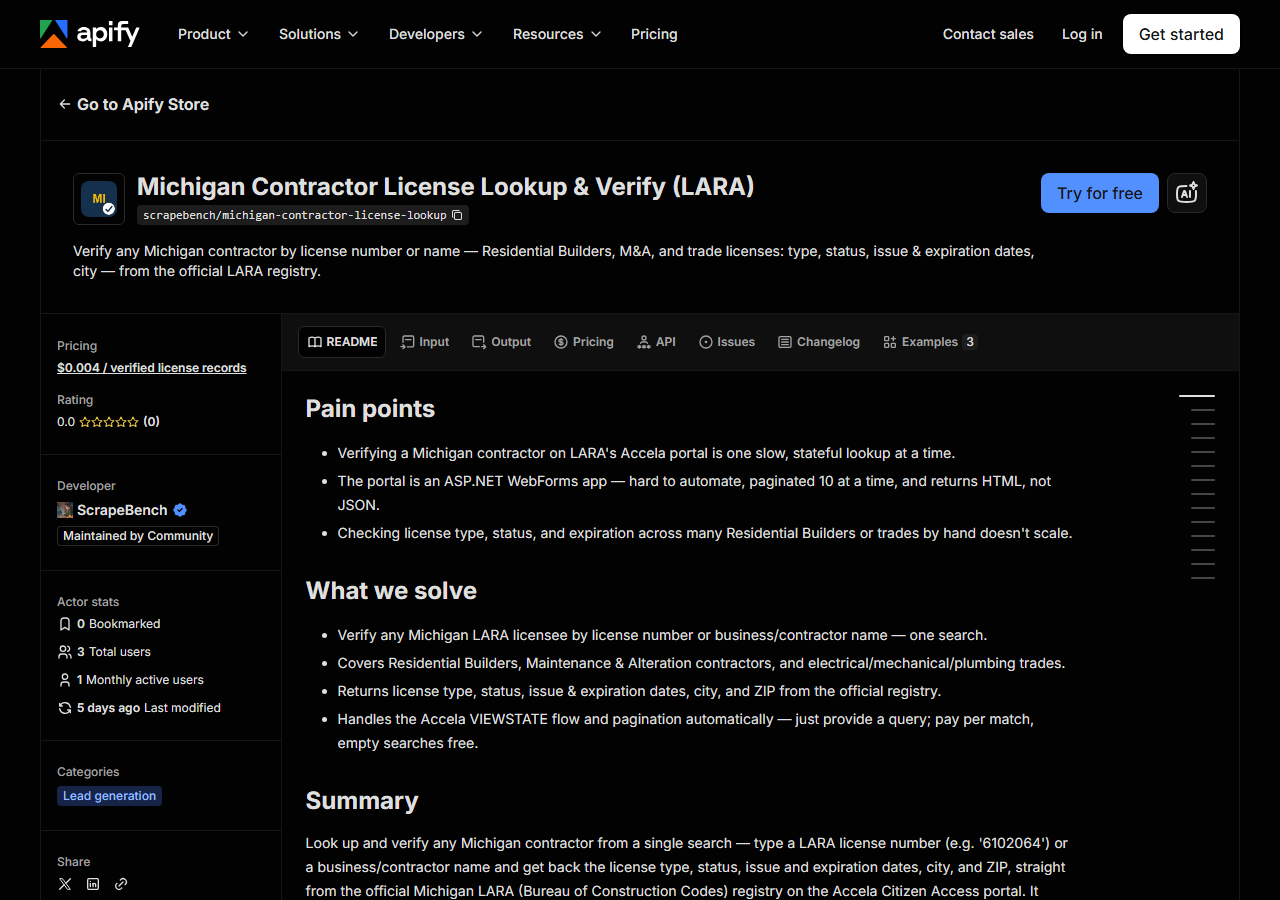Click the Summary heading
This screenshot has width=1280, height=900.
(362, 801)
